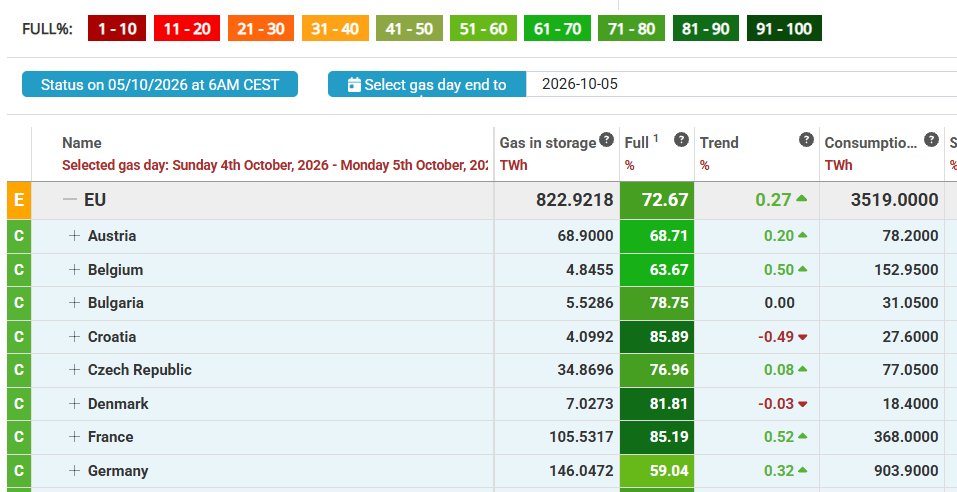Click Denmark's full percentage 81.81
Viewport: 957px width, 492px height.
point(669,403)
